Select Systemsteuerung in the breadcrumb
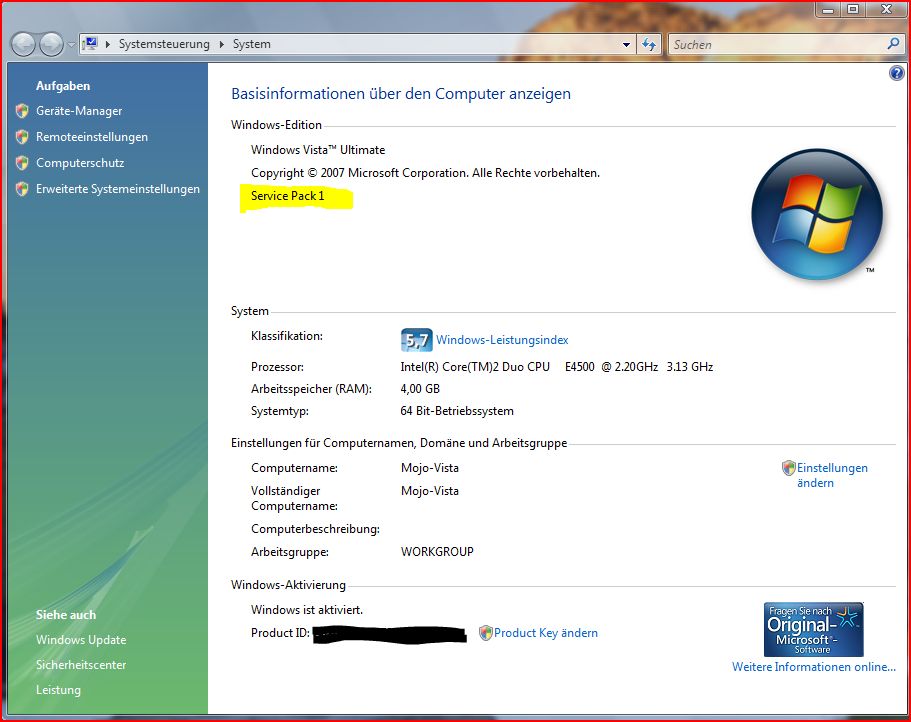Viewport: 911px width, 722px height. coord(164,44)
